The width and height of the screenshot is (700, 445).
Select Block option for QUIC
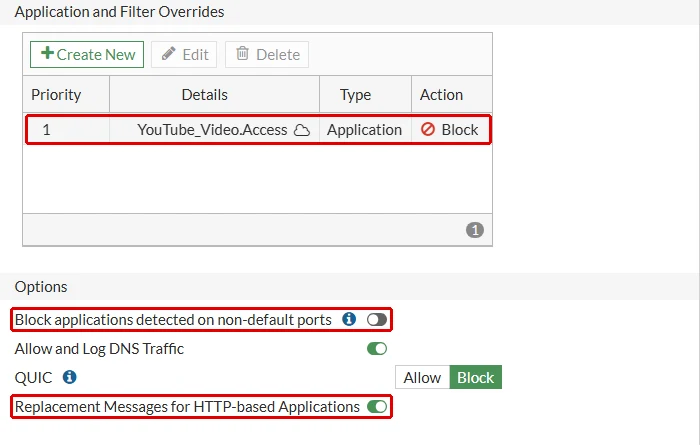point(475,378)
